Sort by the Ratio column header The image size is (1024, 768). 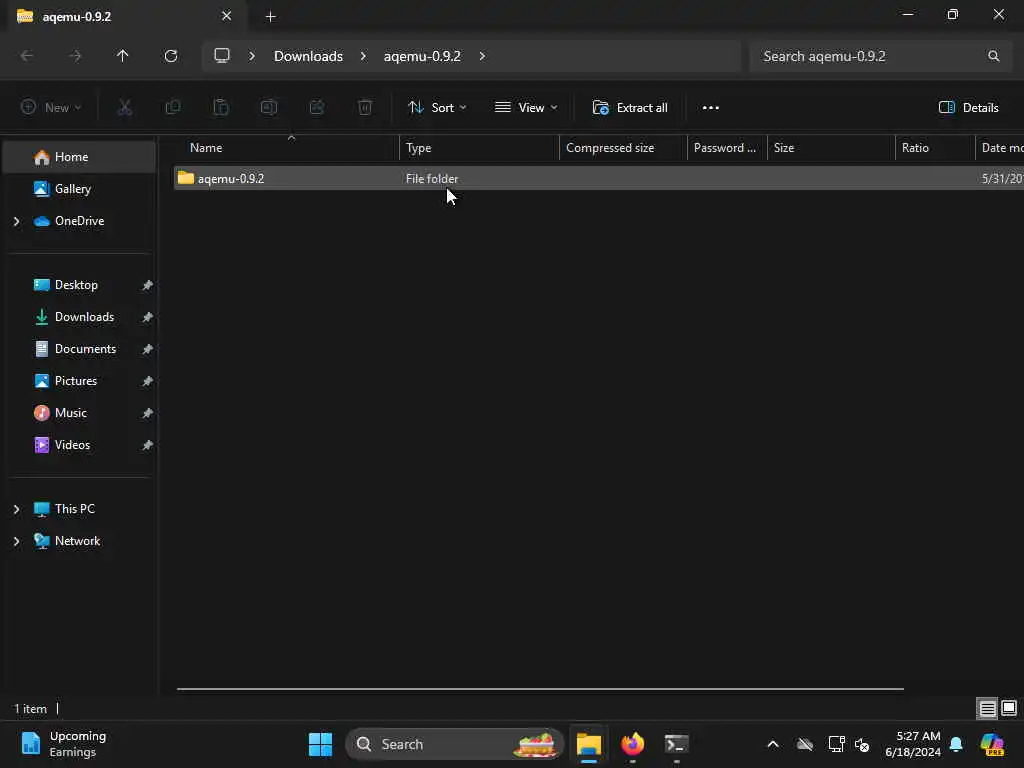pyautogui.click(x=935, y=148)
